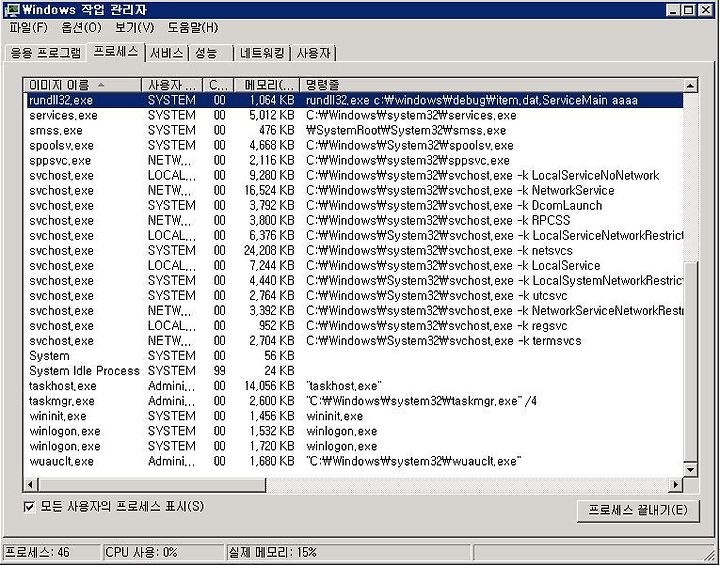
Task: Sort by 사용자 column header
Action: 172,85
